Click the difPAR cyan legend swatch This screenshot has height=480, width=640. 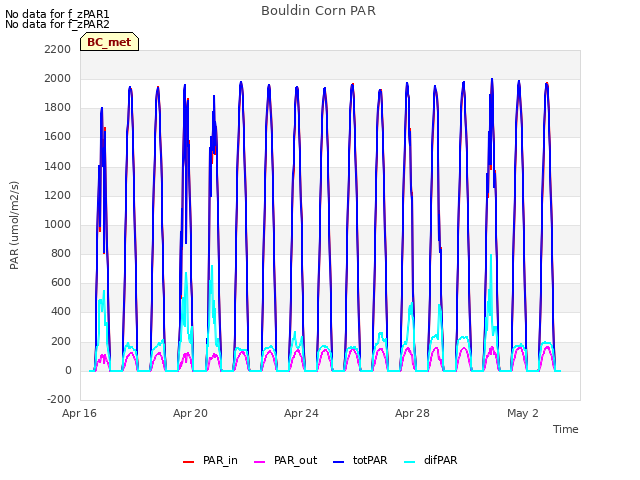pos(410,462)
